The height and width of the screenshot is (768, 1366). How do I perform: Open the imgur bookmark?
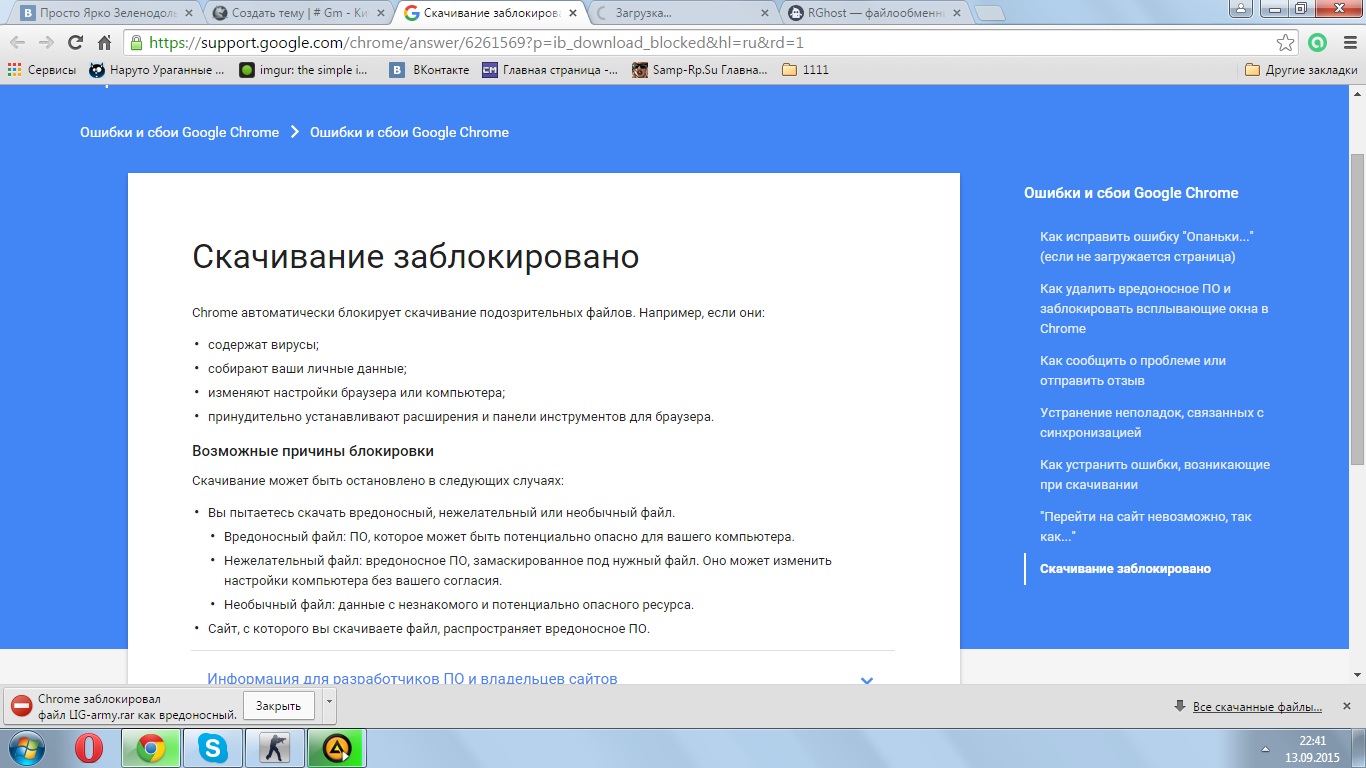303,70
